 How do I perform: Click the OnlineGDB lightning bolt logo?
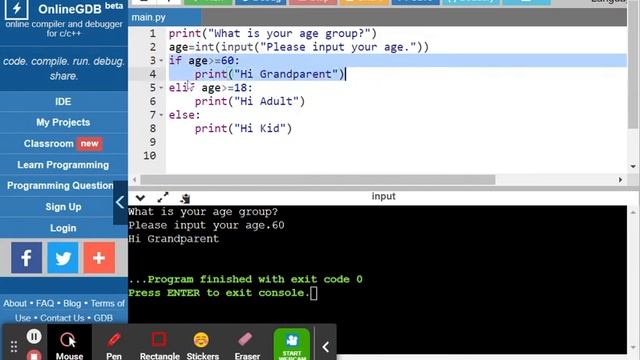(x=16, y=8)
